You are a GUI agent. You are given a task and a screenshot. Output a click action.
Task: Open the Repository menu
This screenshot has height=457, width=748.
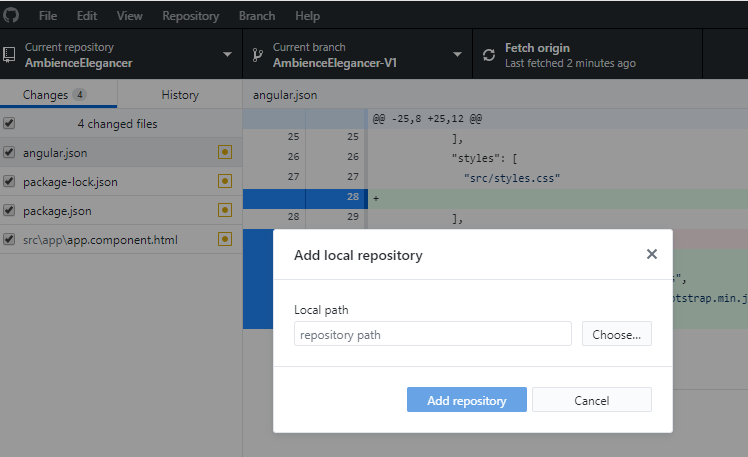click(x=190, y=16)
